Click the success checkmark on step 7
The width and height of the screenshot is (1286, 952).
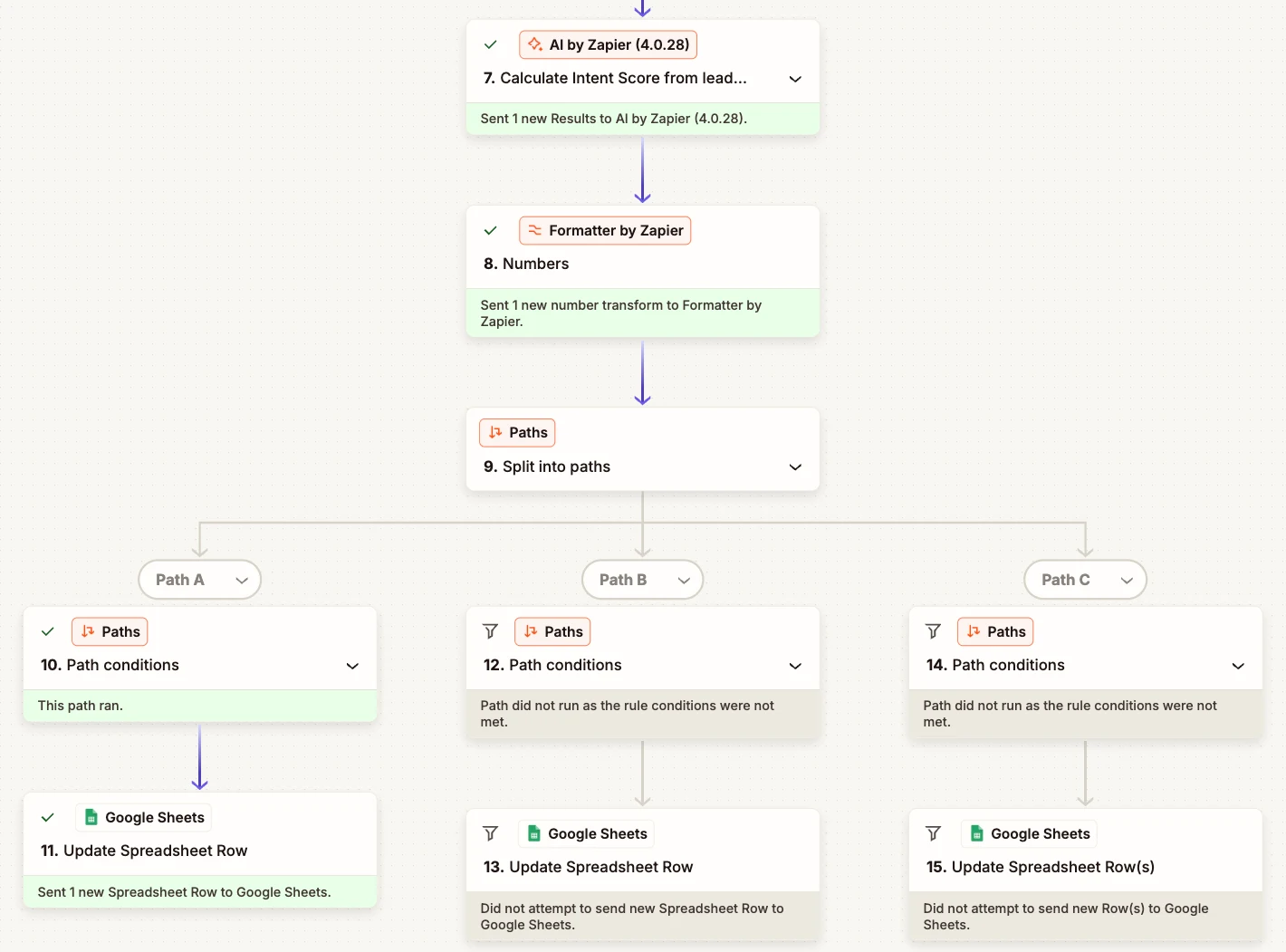click(491, 44)
